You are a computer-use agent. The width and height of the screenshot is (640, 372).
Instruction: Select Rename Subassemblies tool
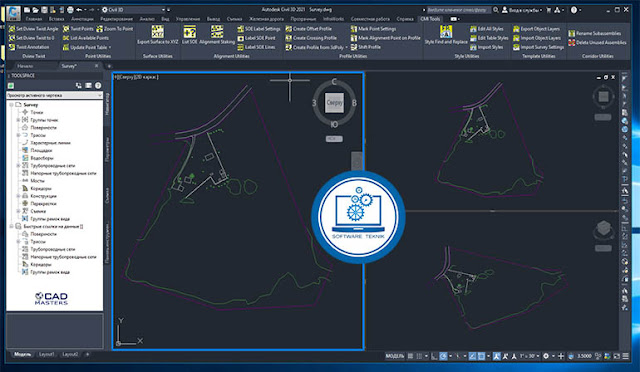coord(595,33)
